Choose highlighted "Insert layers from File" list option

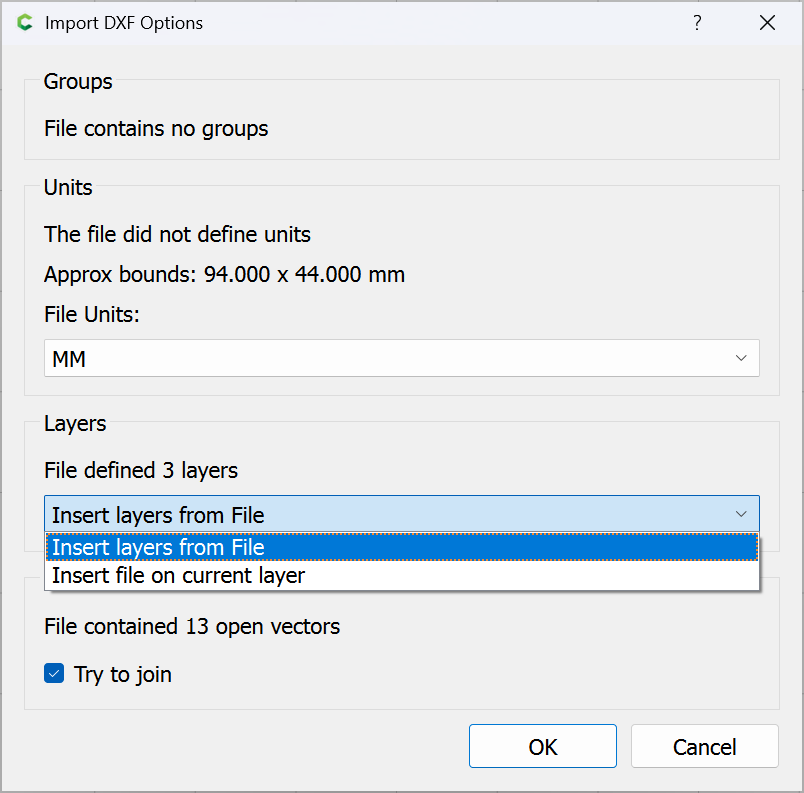click(158, 547)
